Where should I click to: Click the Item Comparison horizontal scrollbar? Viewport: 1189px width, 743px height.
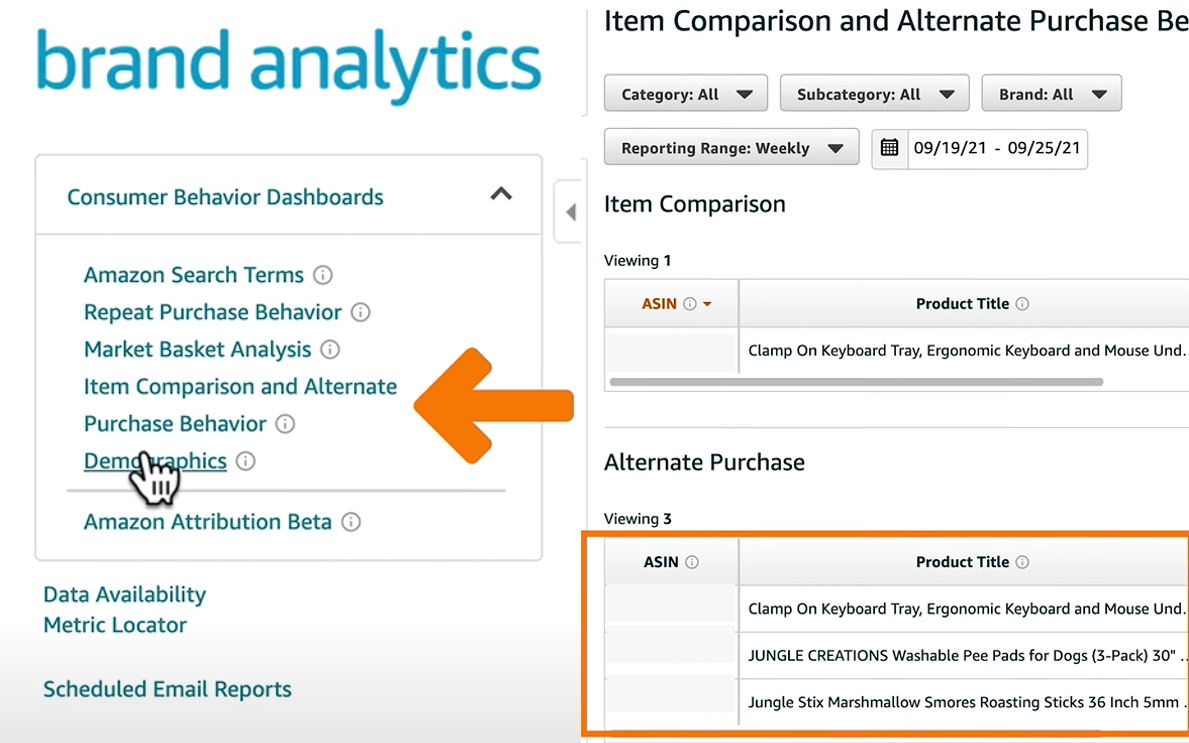855,382
